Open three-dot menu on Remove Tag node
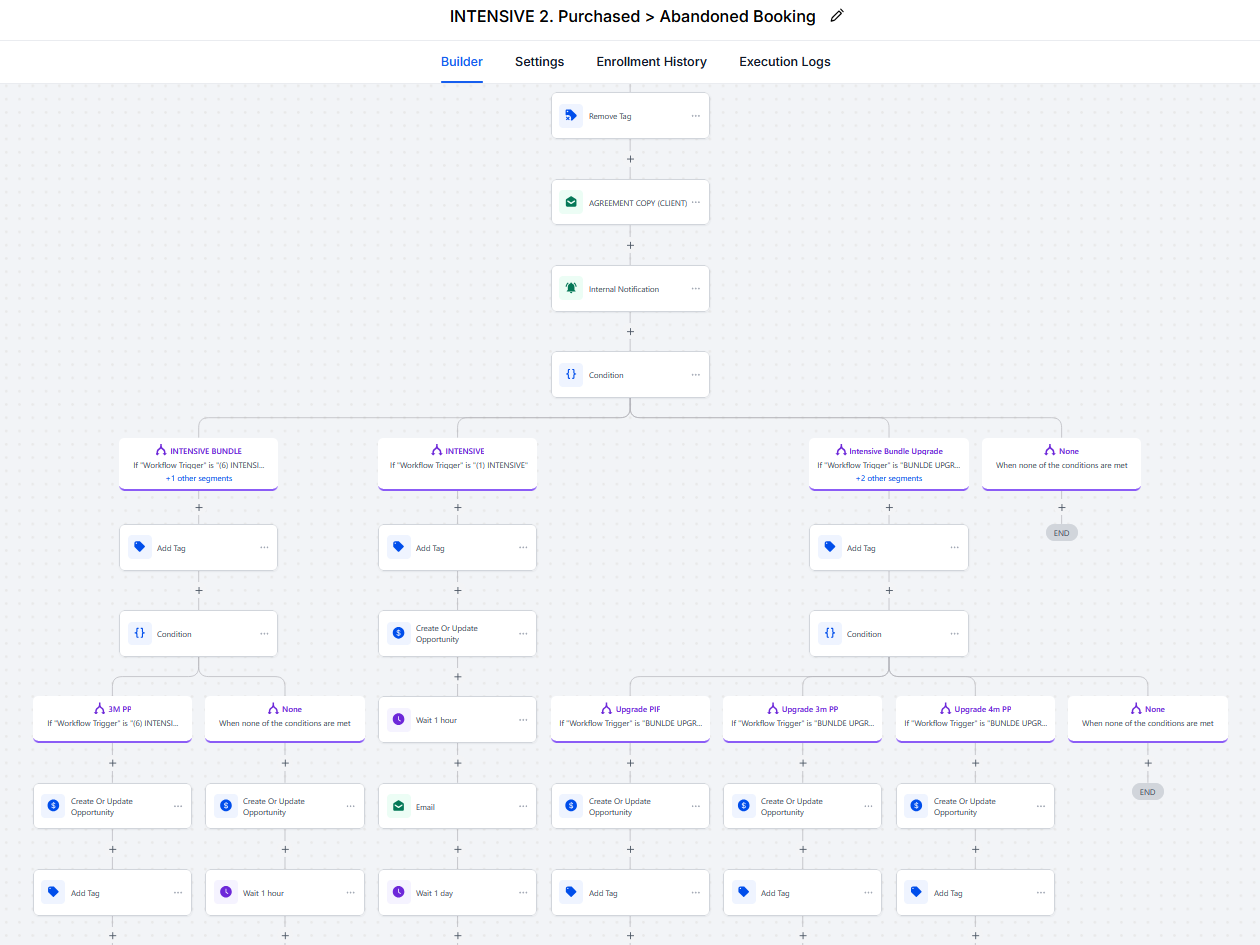This screenshot has width=1260, height=945. pos(695,116)
